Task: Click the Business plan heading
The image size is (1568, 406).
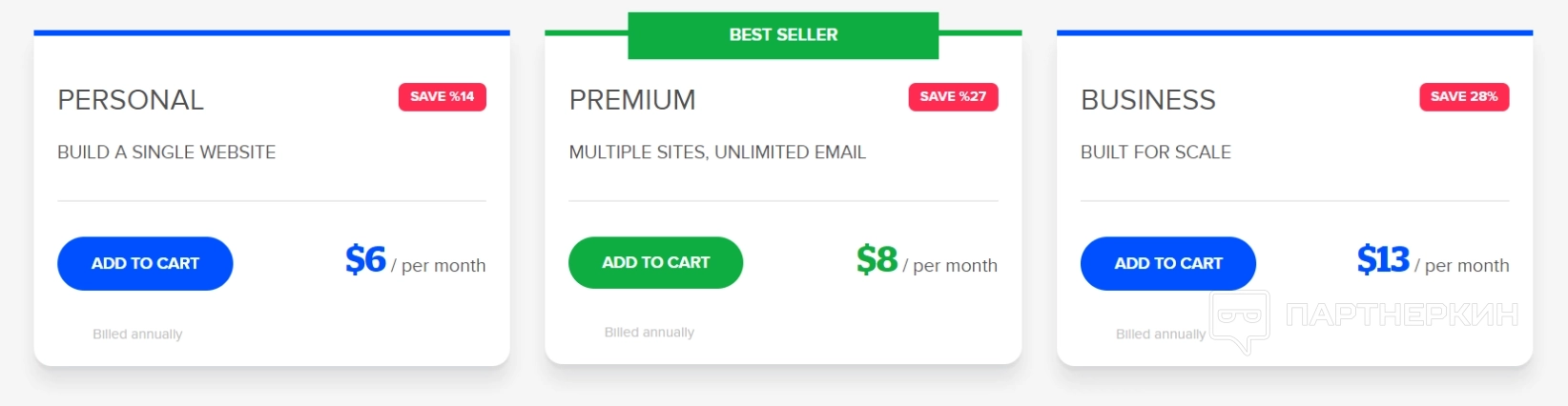Action: click(1148, 100)
